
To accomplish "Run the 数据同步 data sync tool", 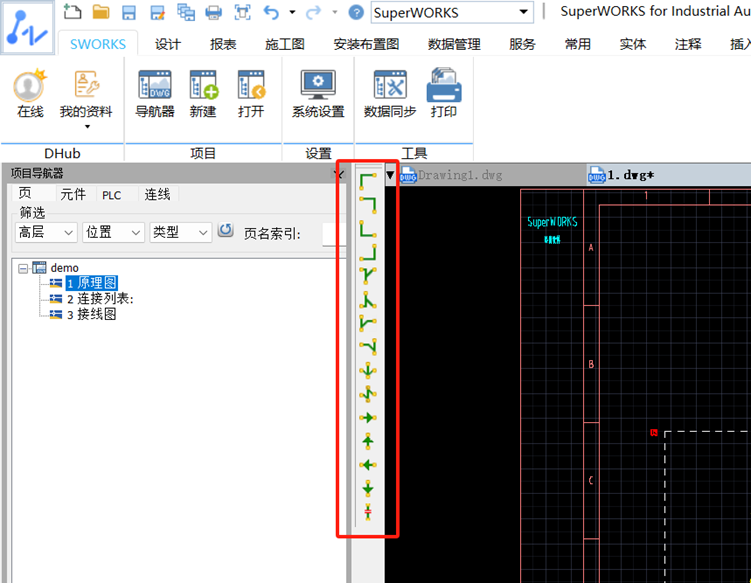I will click(x=390, y=94).
